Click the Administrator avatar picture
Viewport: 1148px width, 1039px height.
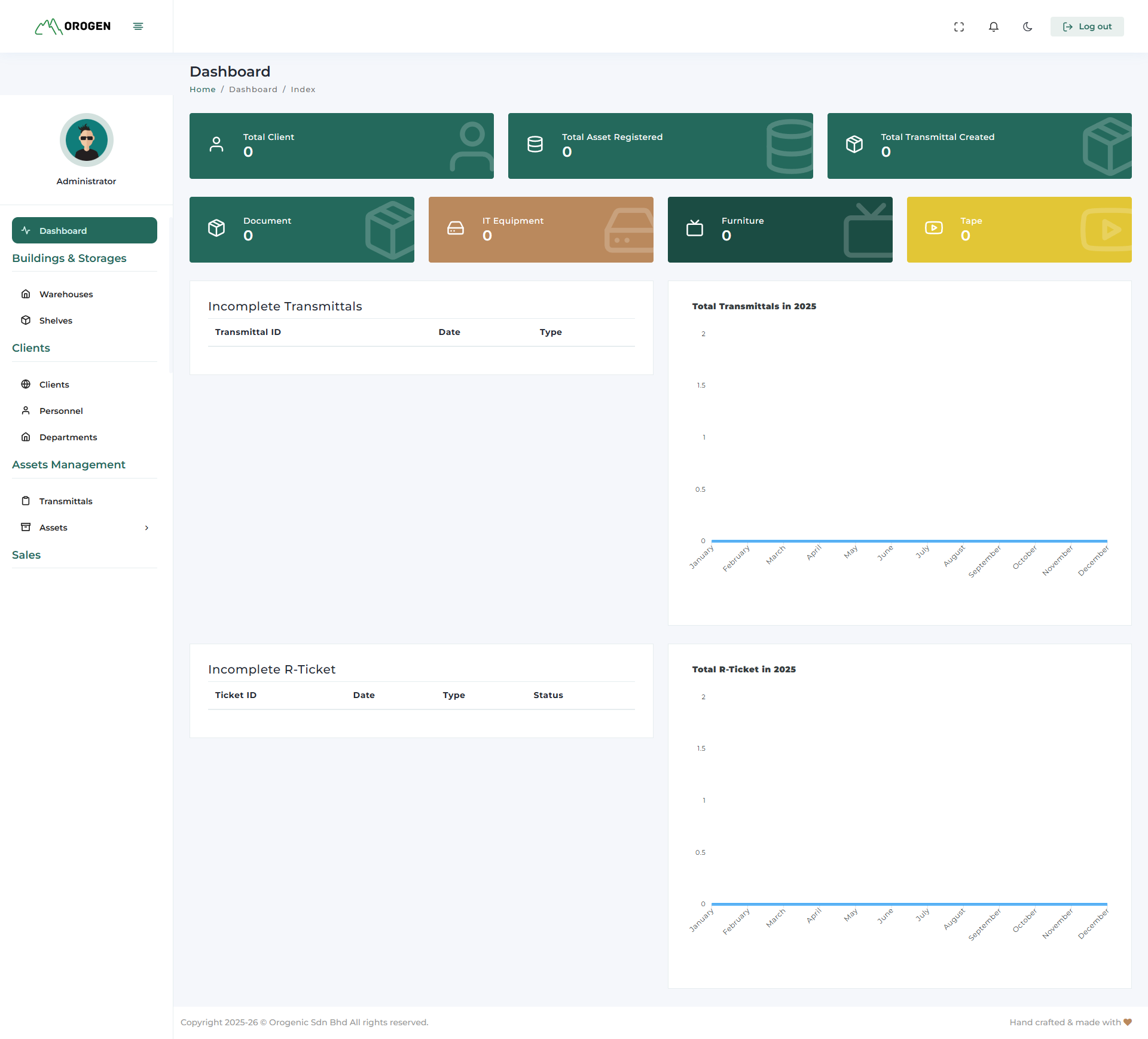(87, 140)
